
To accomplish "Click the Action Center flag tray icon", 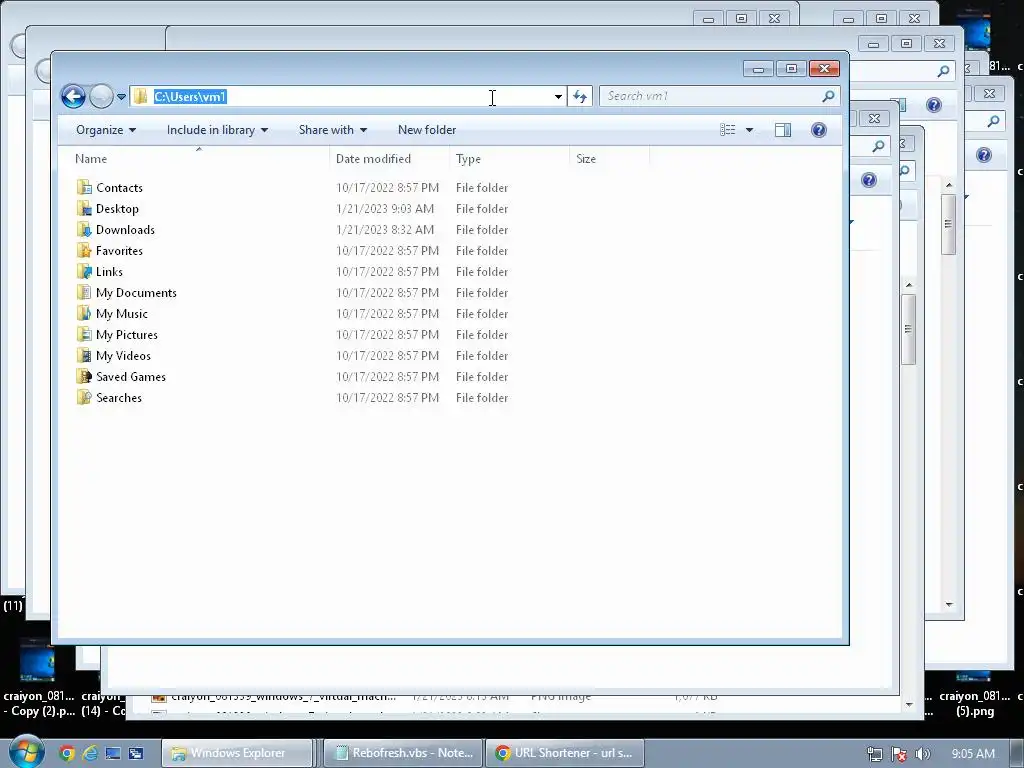I will tap(899, 754).
